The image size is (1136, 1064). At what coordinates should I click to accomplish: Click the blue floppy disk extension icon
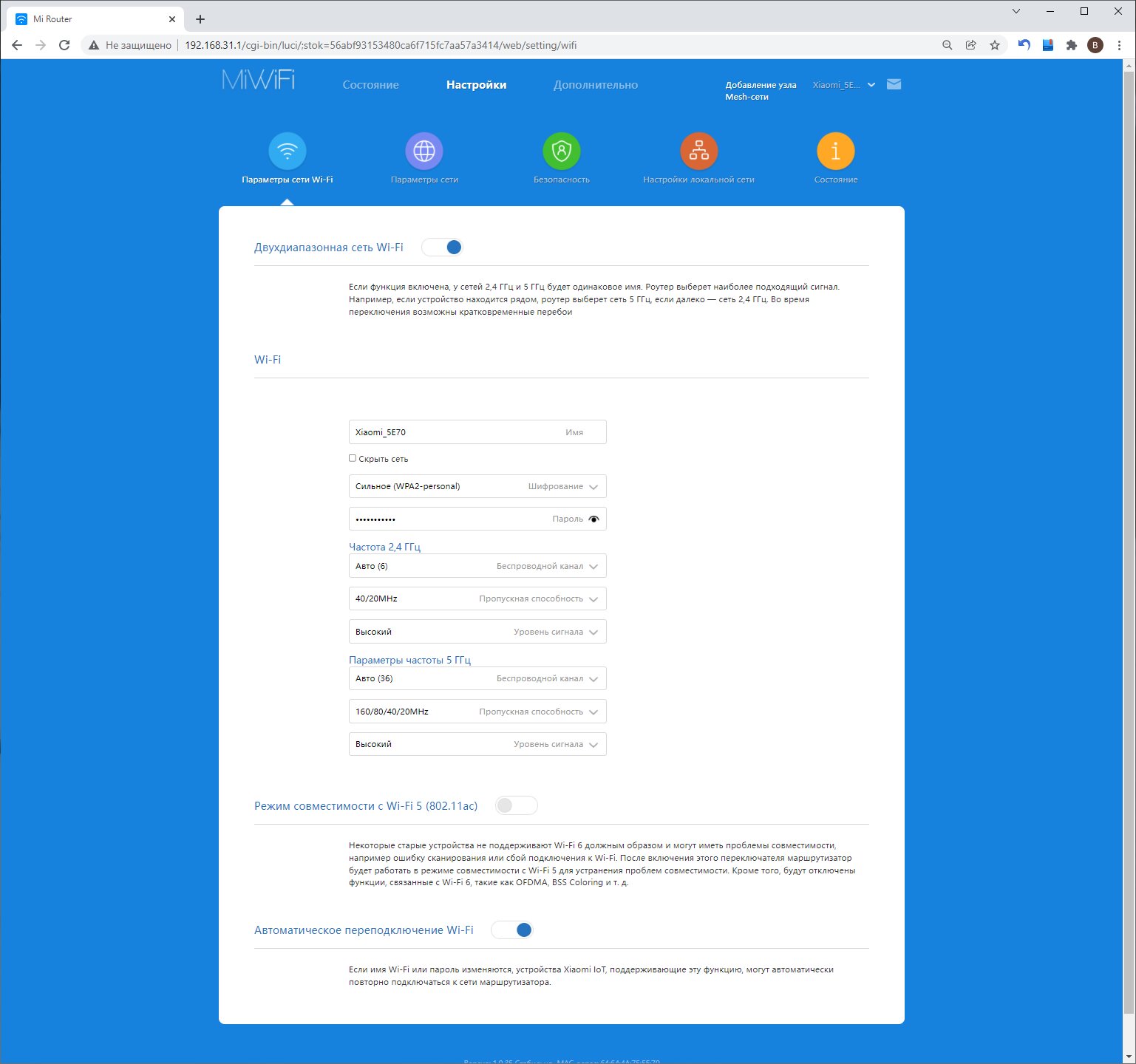coord(1048,45)
